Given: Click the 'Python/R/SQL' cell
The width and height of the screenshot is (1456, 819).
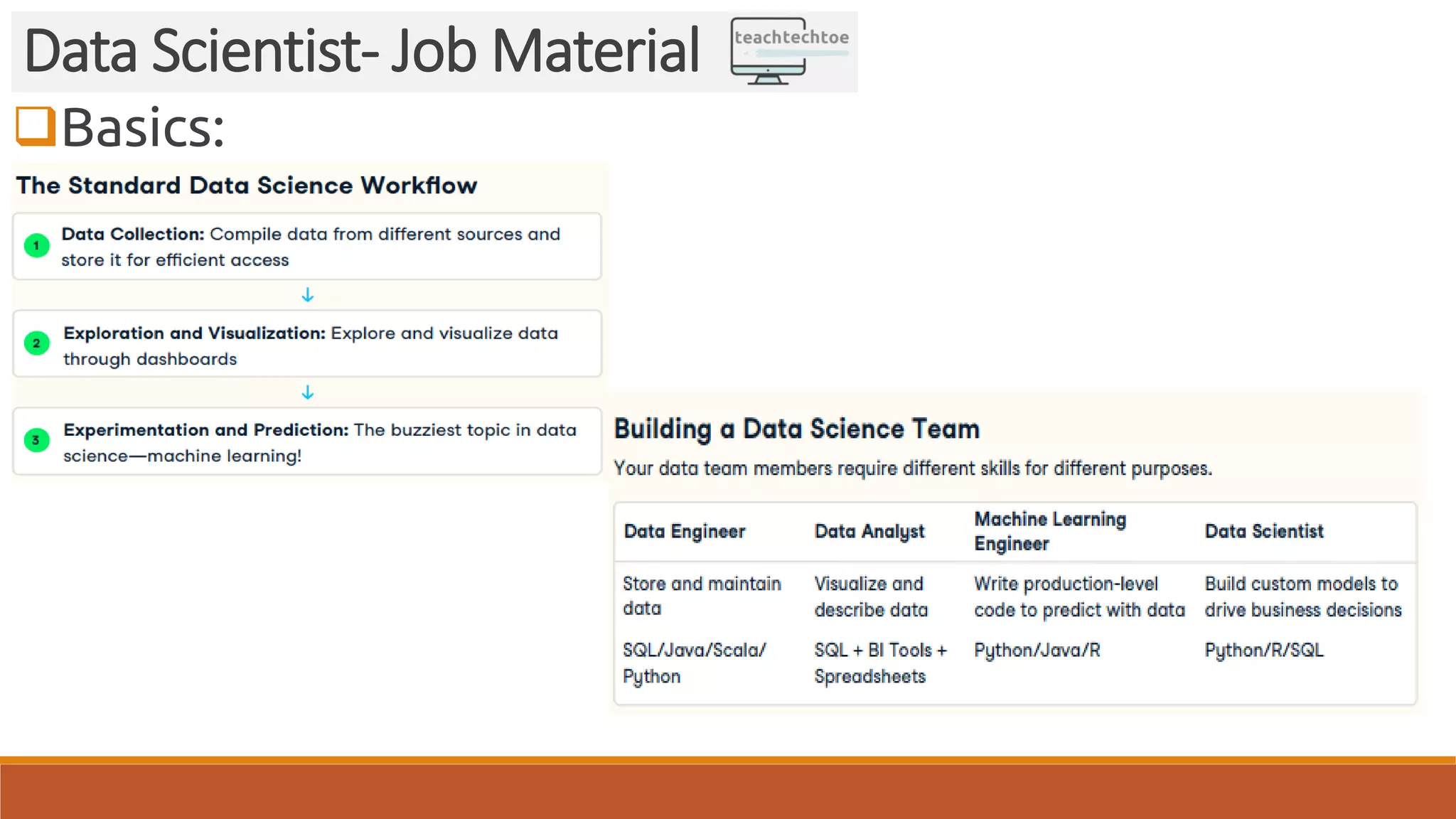Looking at the screenshot, I should [x=1264, y=651].
